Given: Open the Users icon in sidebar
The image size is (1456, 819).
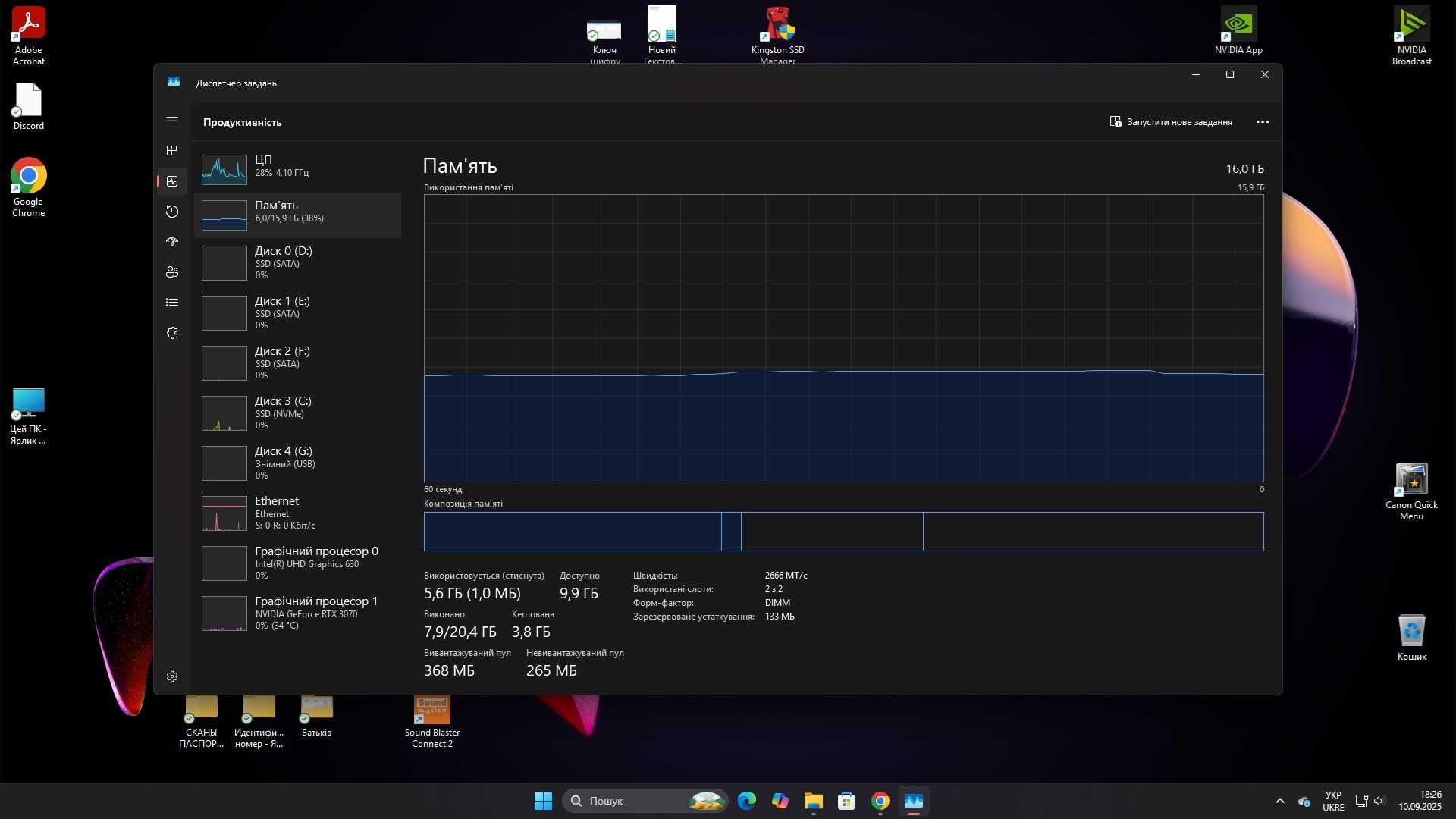Looking at the screenshot, I should pyautogui.click(x=172, y=272).
